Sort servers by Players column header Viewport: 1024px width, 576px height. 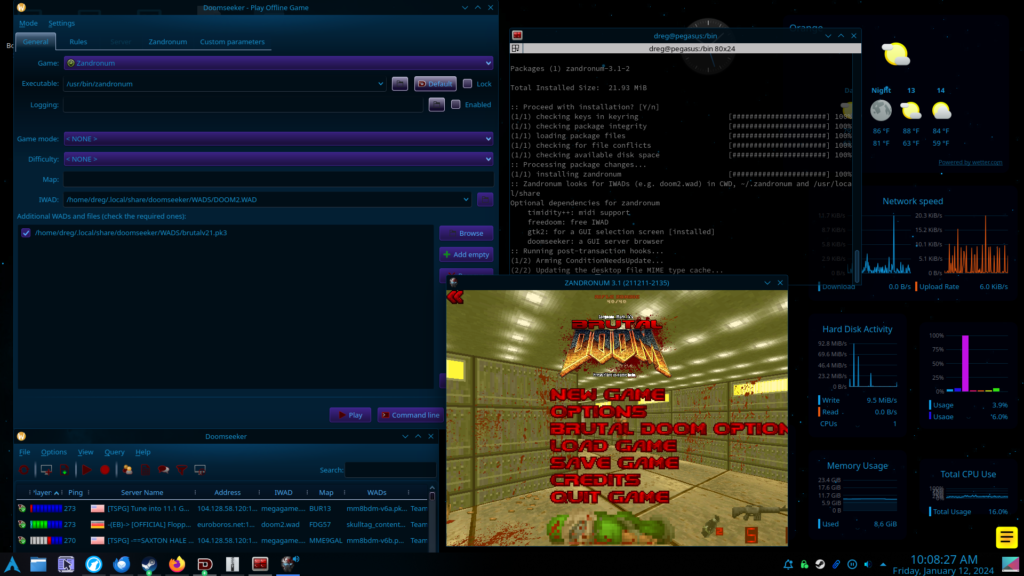[44, 492]
